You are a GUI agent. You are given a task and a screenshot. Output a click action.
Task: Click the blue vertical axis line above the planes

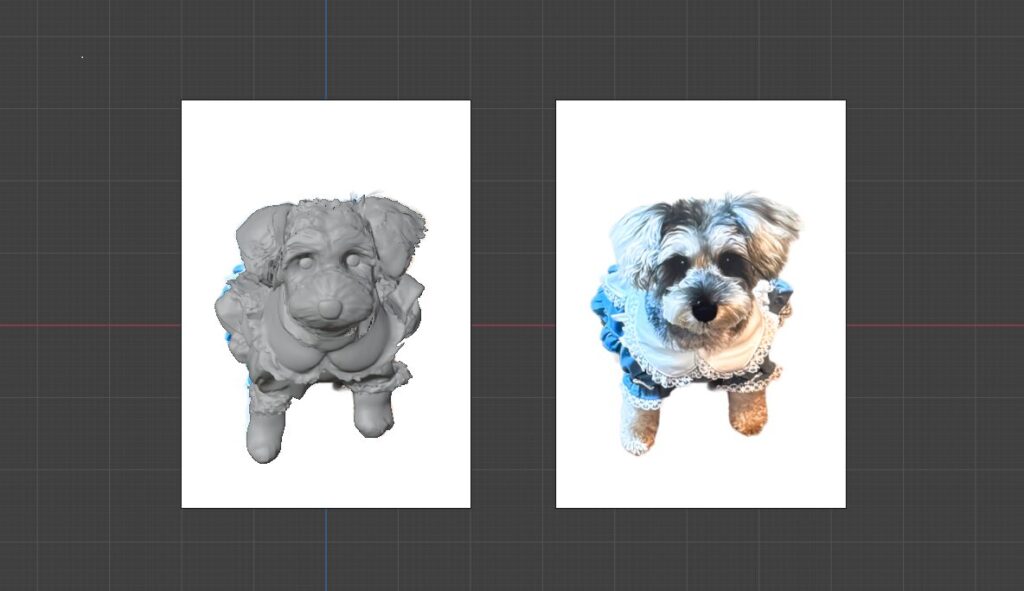[325, 50]
